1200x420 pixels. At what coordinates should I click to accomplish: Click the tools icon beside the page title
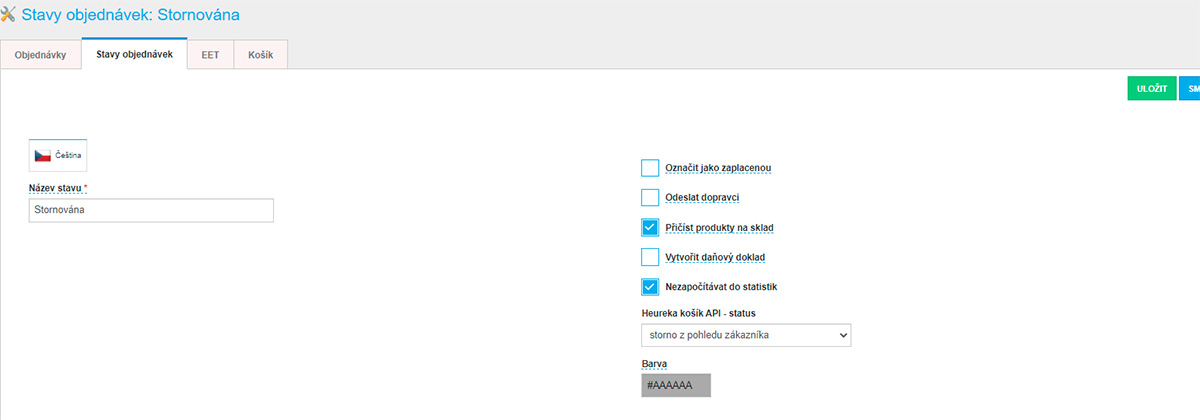coord(9,15)
